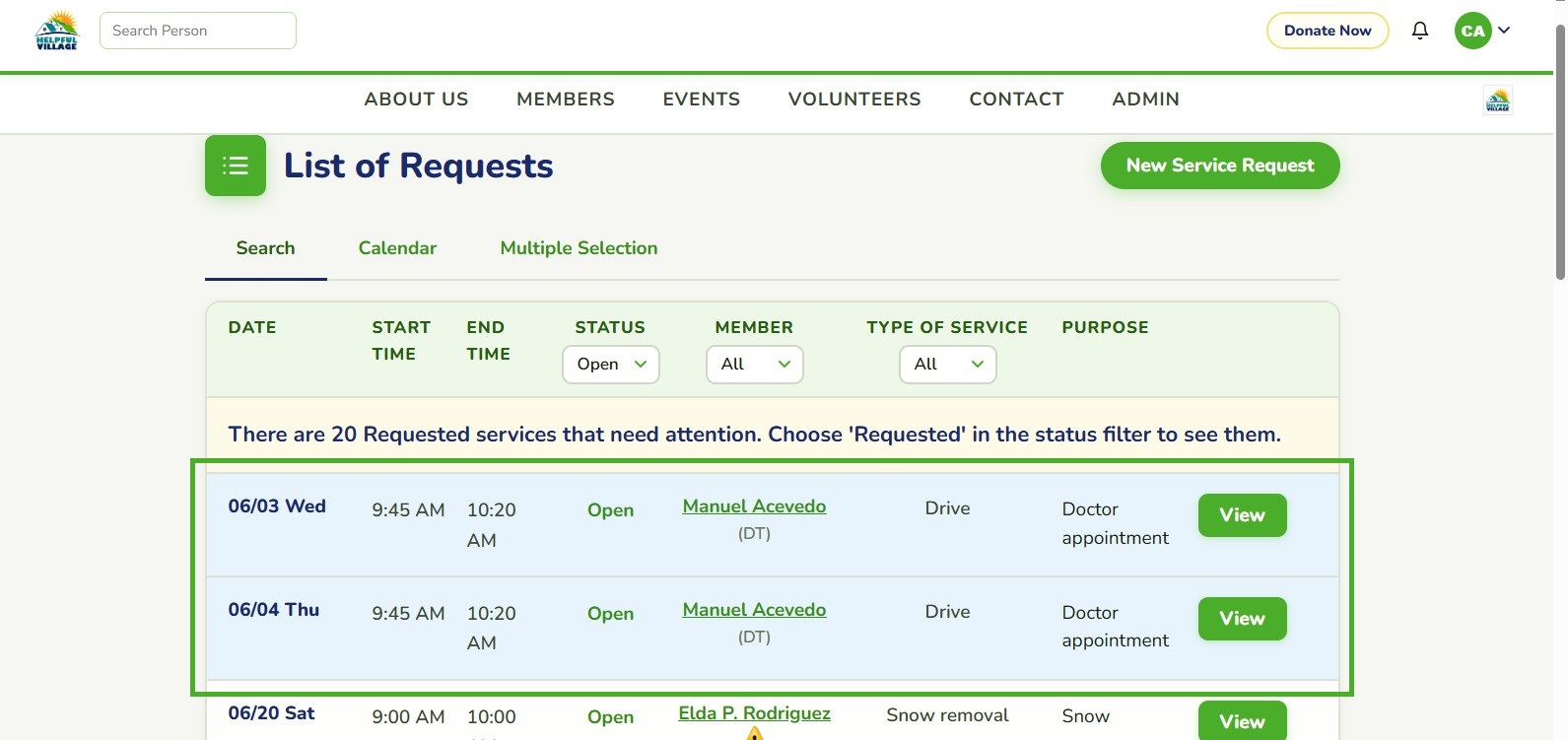The height and width of the screenshot is (740, 1568).
Task: Open the Type of Service filter dropdown
Action: 948,365
